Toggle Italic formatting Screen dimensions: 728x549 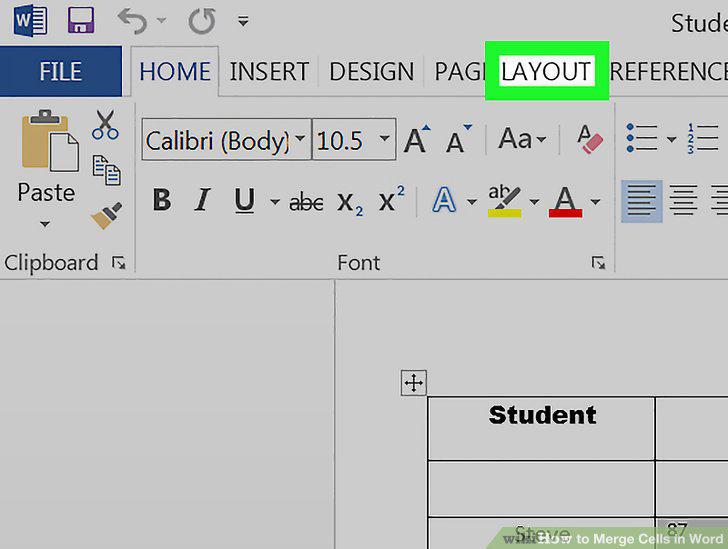202,200
